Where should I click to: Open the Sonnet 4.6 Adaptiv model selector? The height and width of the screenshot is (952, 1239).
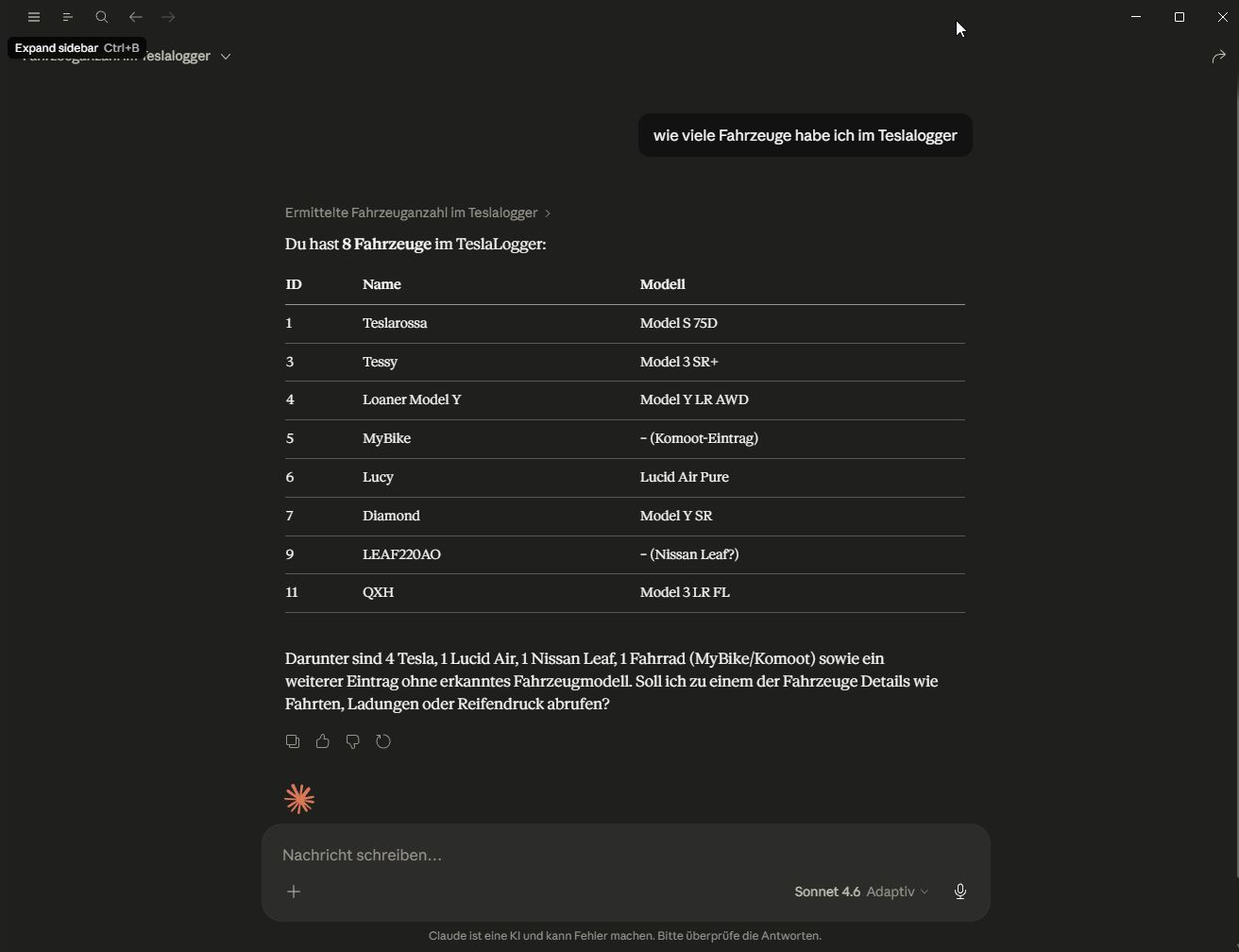tap(861, 892)
